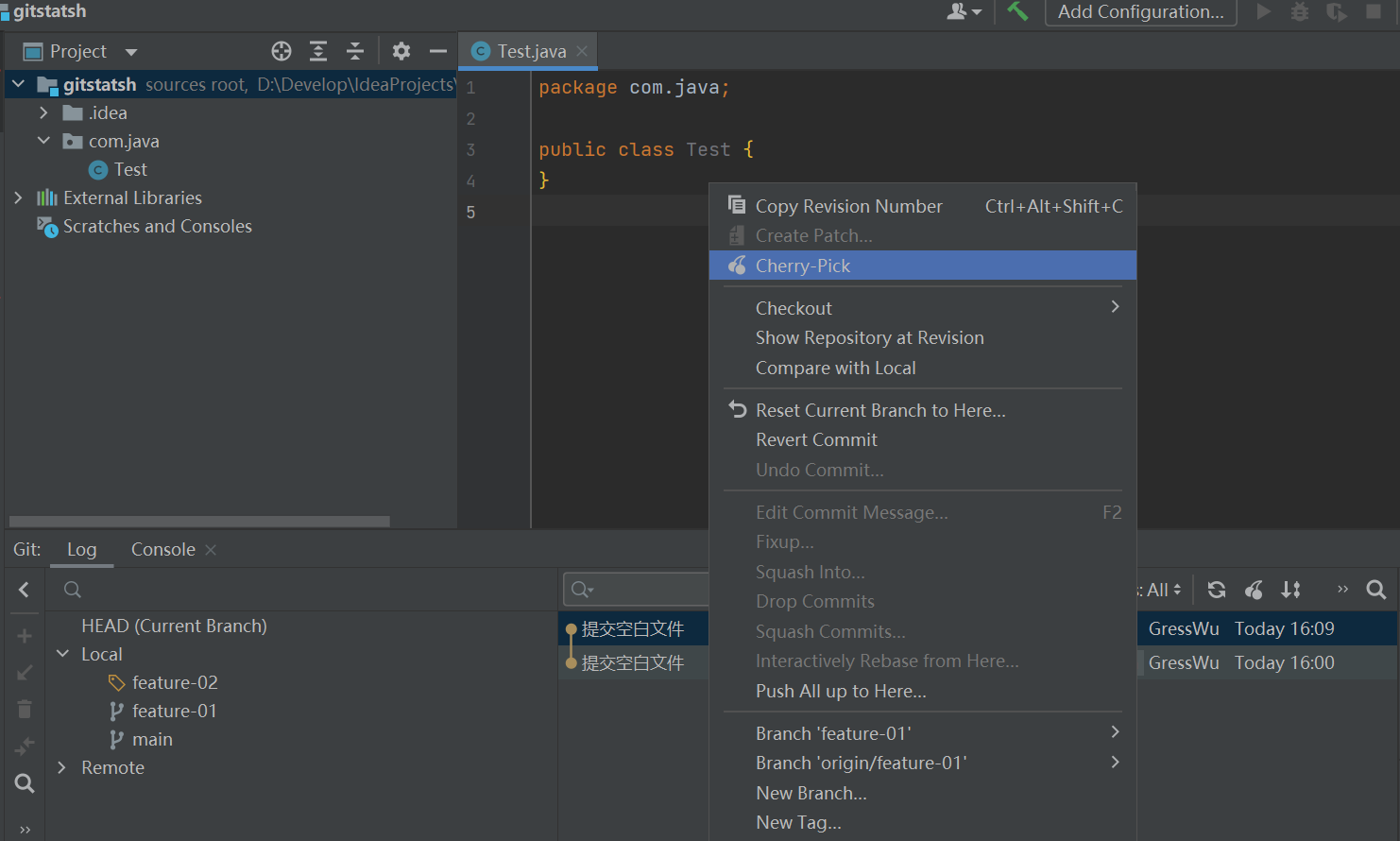Expand External Libraries node
The width and height of the screenshot is (1400, 841).
coord(18,197)
